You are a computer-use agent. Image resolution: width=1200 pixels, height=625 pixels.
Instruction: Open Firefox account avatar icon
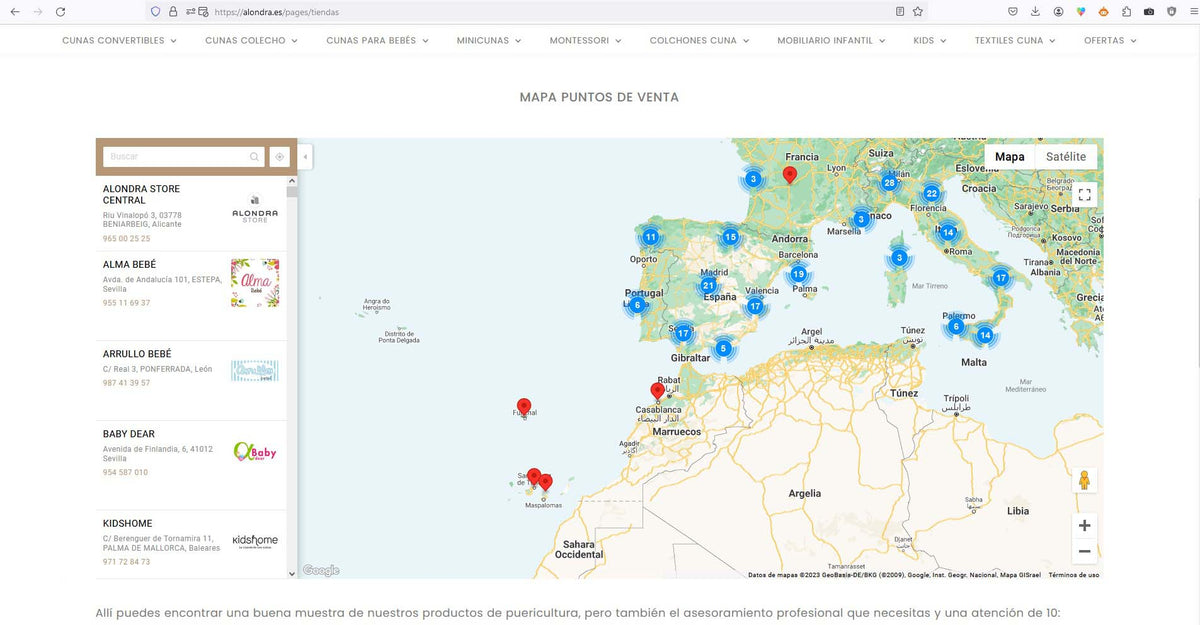(x=1058, y=11)
